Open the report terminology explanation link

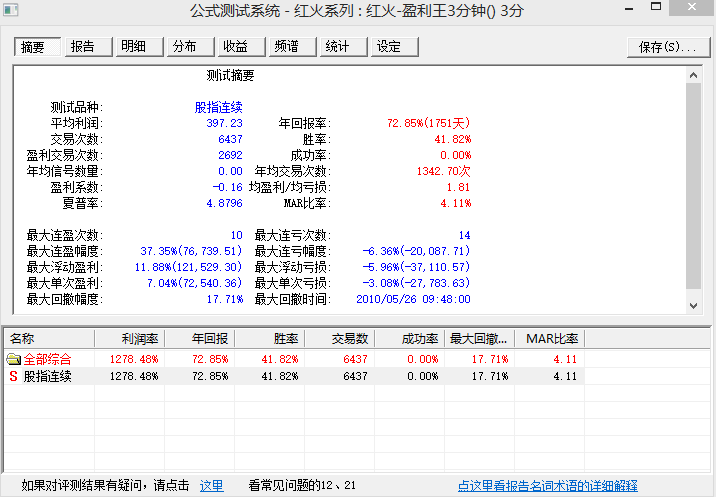pos(548,486)
